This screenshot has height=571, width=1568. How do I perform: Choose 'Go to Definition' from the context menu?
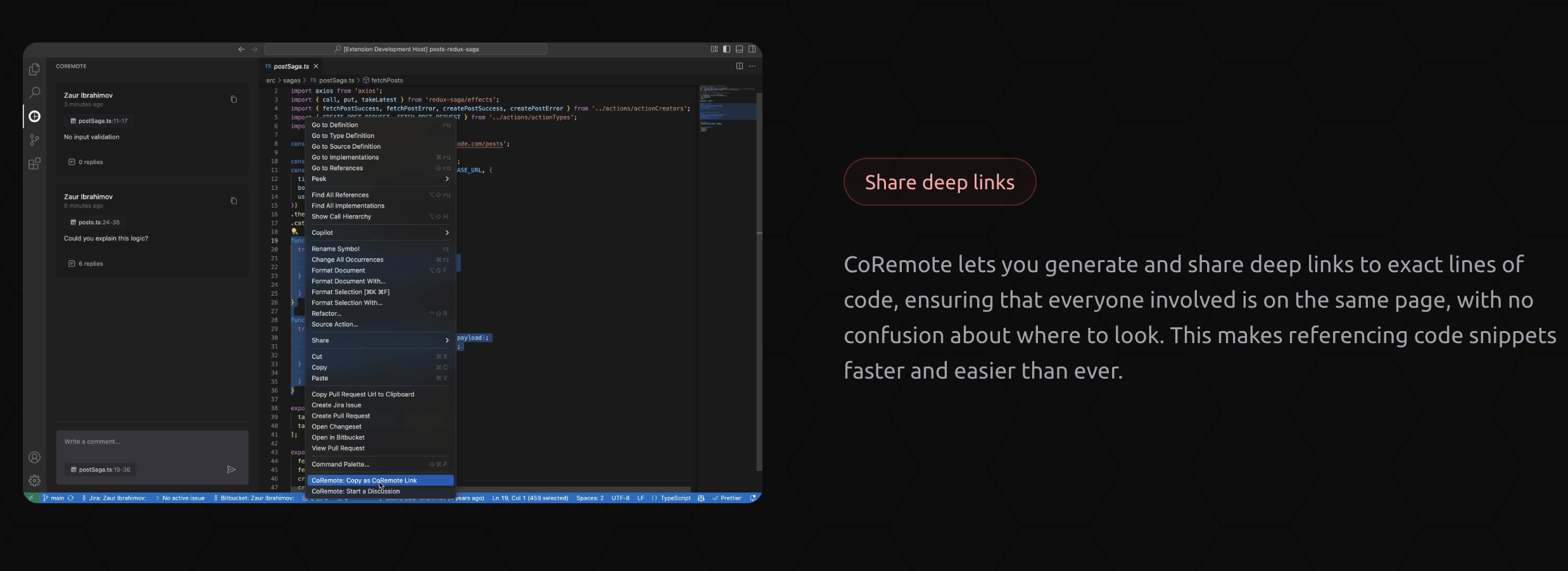tap(380, 125)
